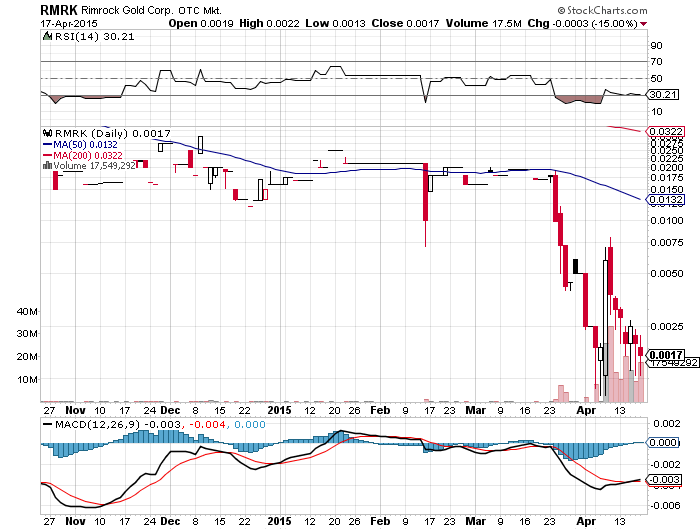Click Nov on the price chart date axis
700x530 pixels.
(x=75, y=410)
